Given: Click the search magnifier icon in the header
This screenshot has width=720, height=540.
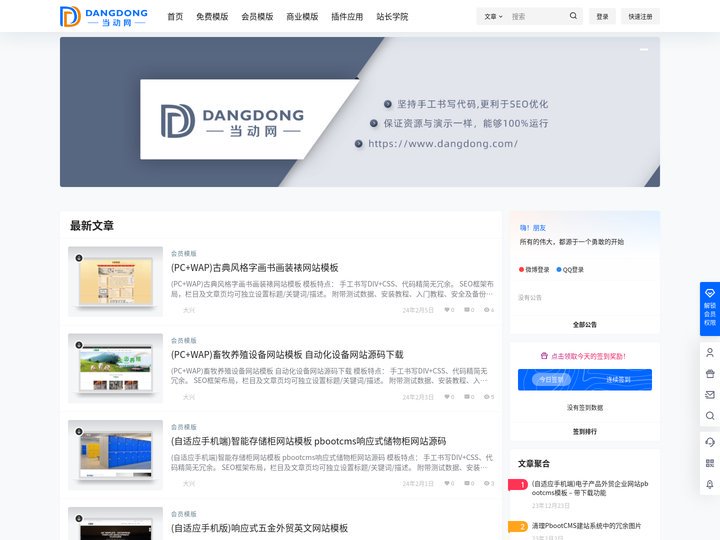Looking at the screenshot, I should [573, 16].
